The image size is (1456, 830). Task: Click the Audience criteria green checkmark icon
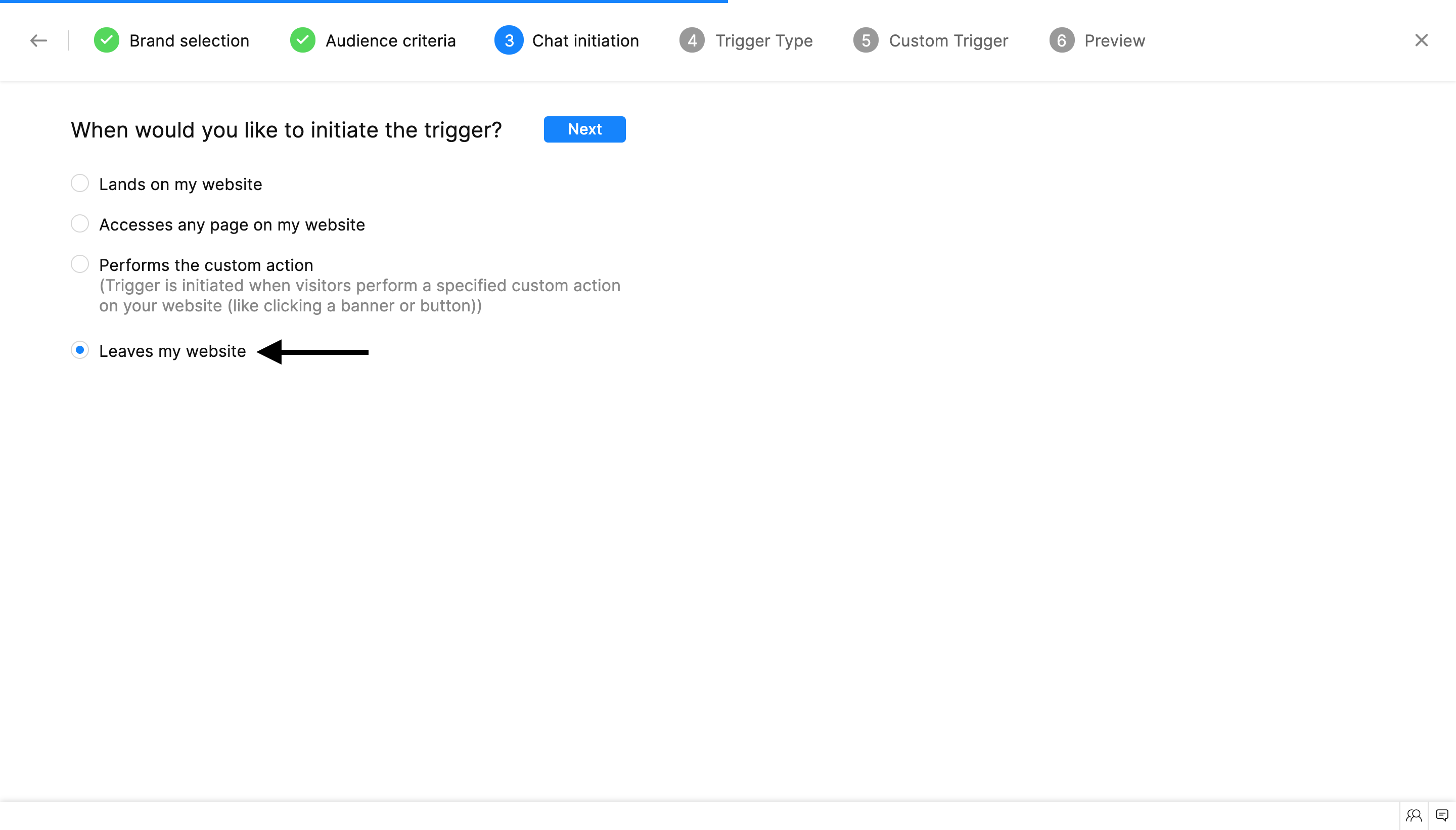[303, 40]
